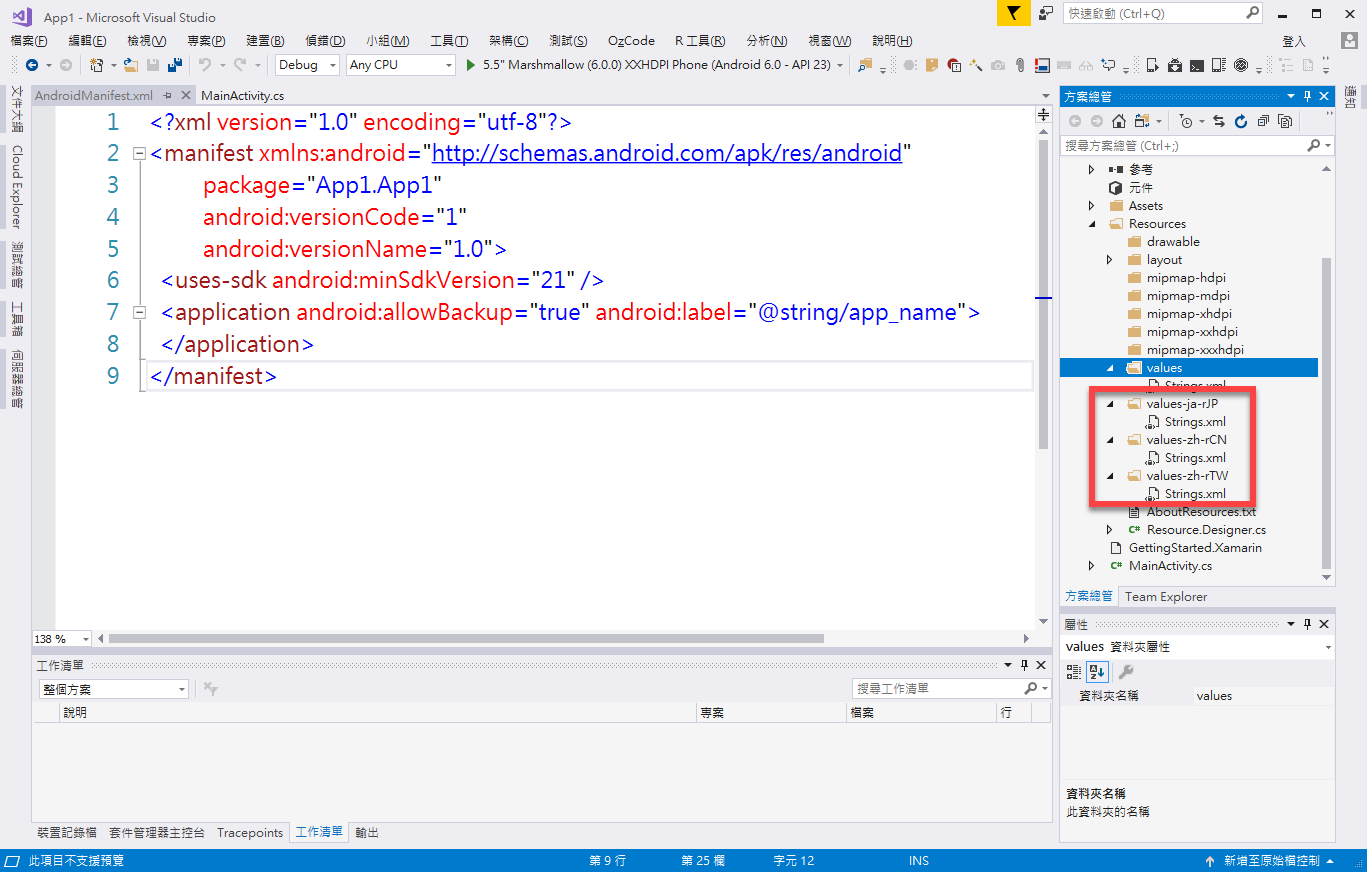Switch to the 輸出 tab
This screenshot has width=1367, height=872.
367,832
